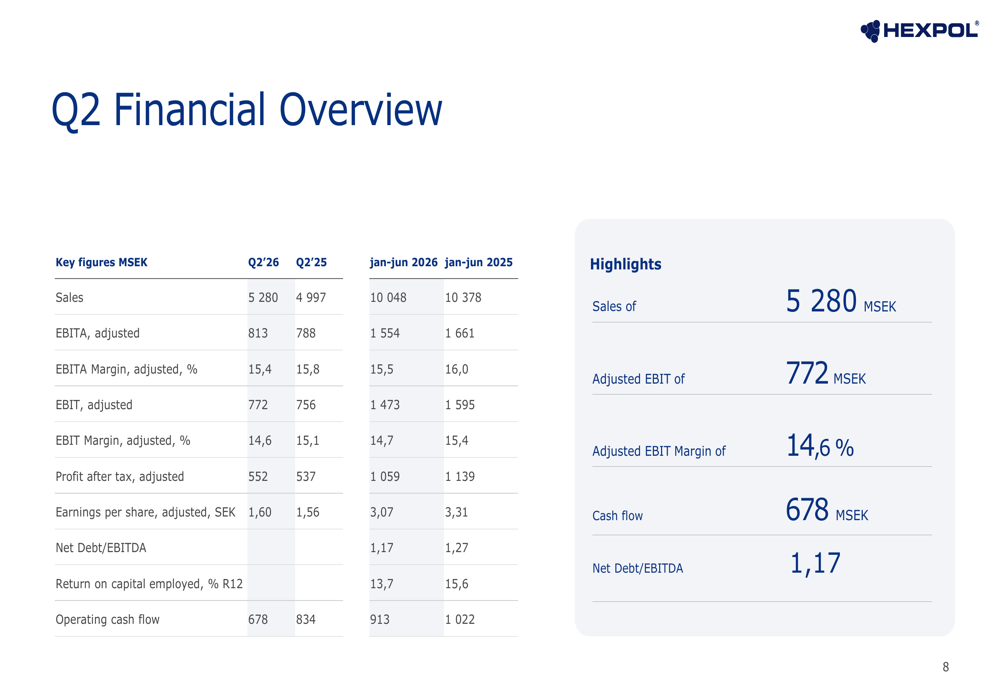
Task: Click Sales jan-jun 2025 value 10 378
Action: (463, 297)
